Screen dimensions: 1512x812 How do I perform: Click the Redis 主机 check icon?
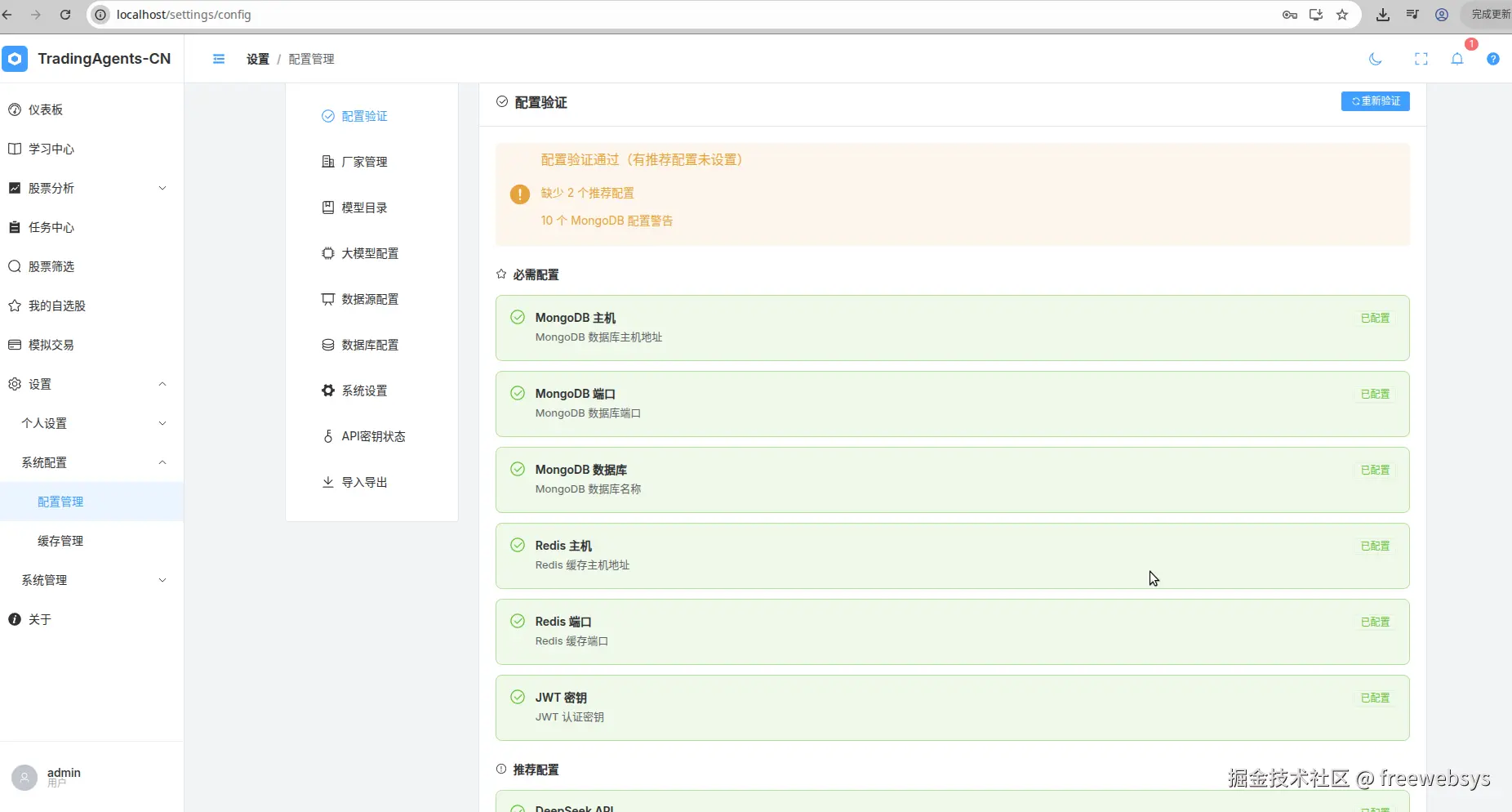(518, 545)
